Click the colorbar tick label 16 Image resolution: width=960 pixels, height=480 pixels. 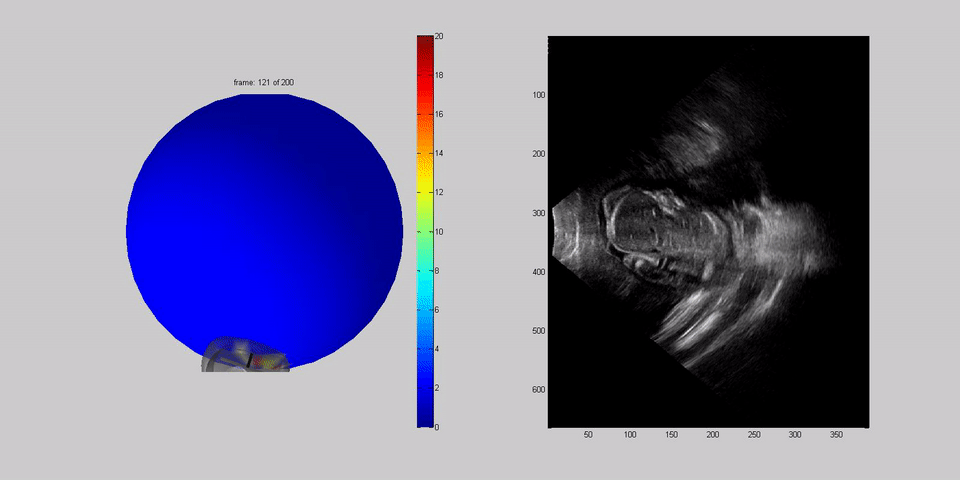440,114
